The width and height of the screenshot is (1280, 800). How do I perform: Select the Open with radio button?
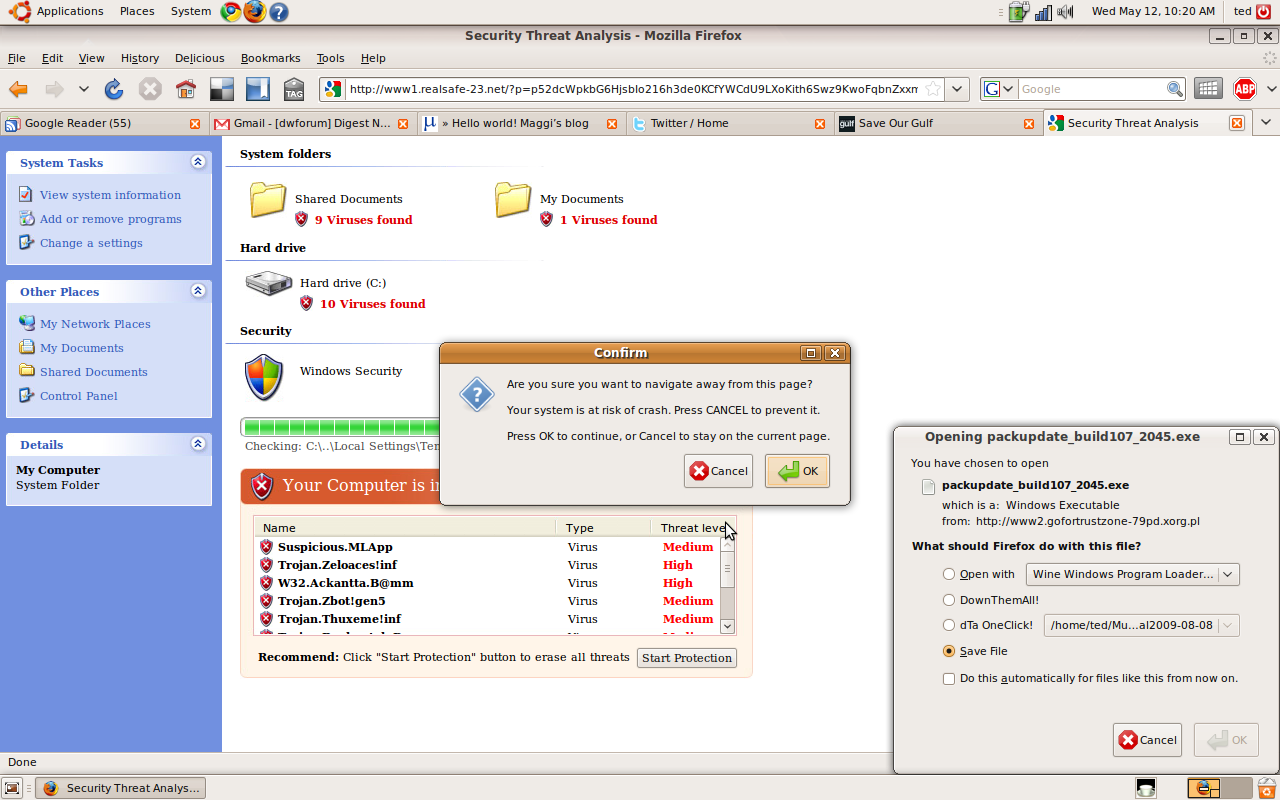pos(949,574)
